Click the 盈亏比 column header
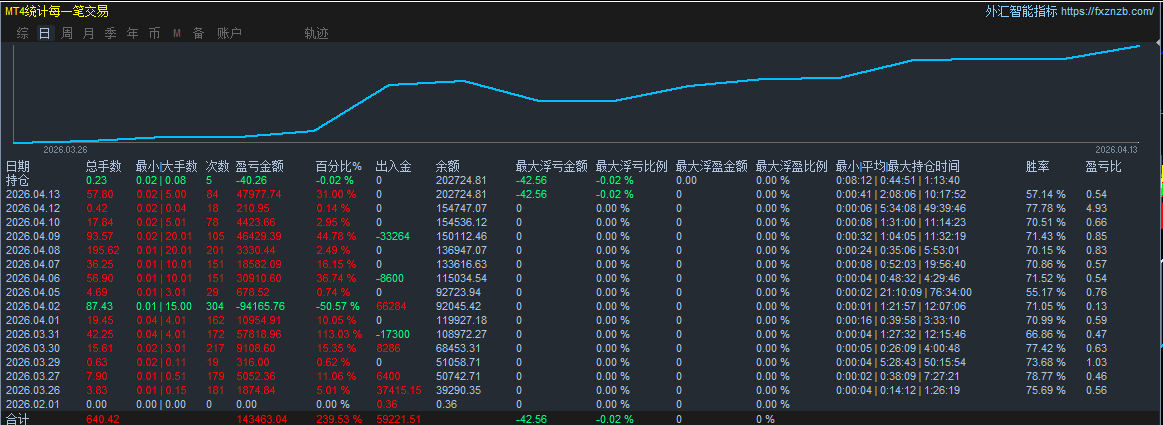Viewport: 1163px width, 425px height. (1104, 166)
